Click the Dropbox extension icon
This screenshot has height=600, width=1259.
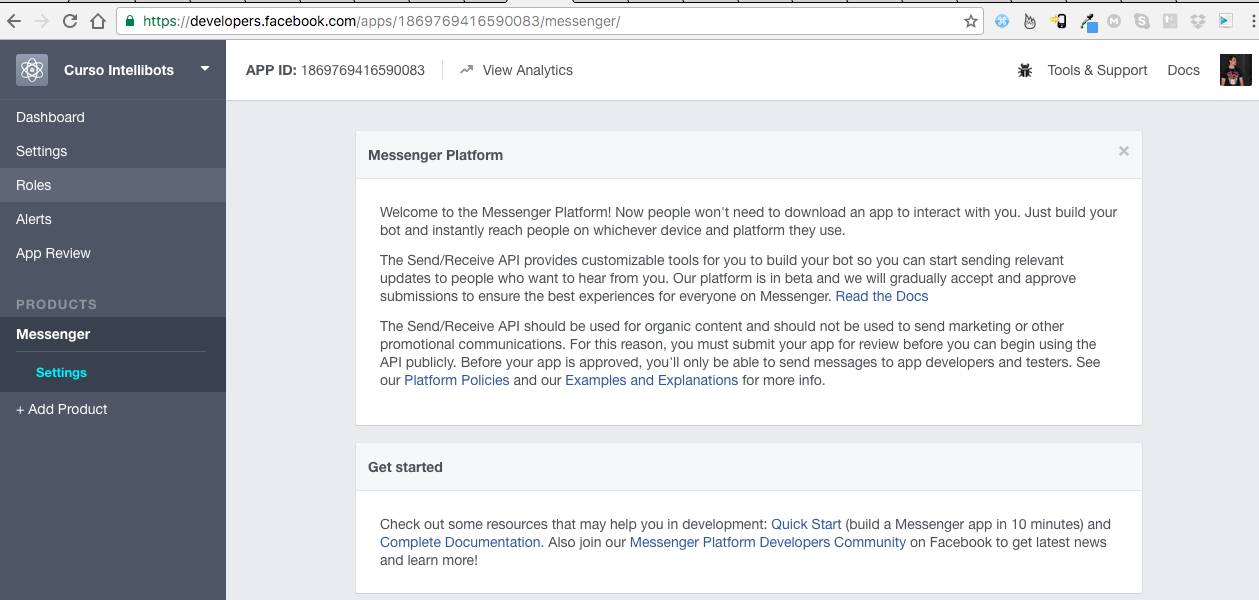pos(1198,20)
